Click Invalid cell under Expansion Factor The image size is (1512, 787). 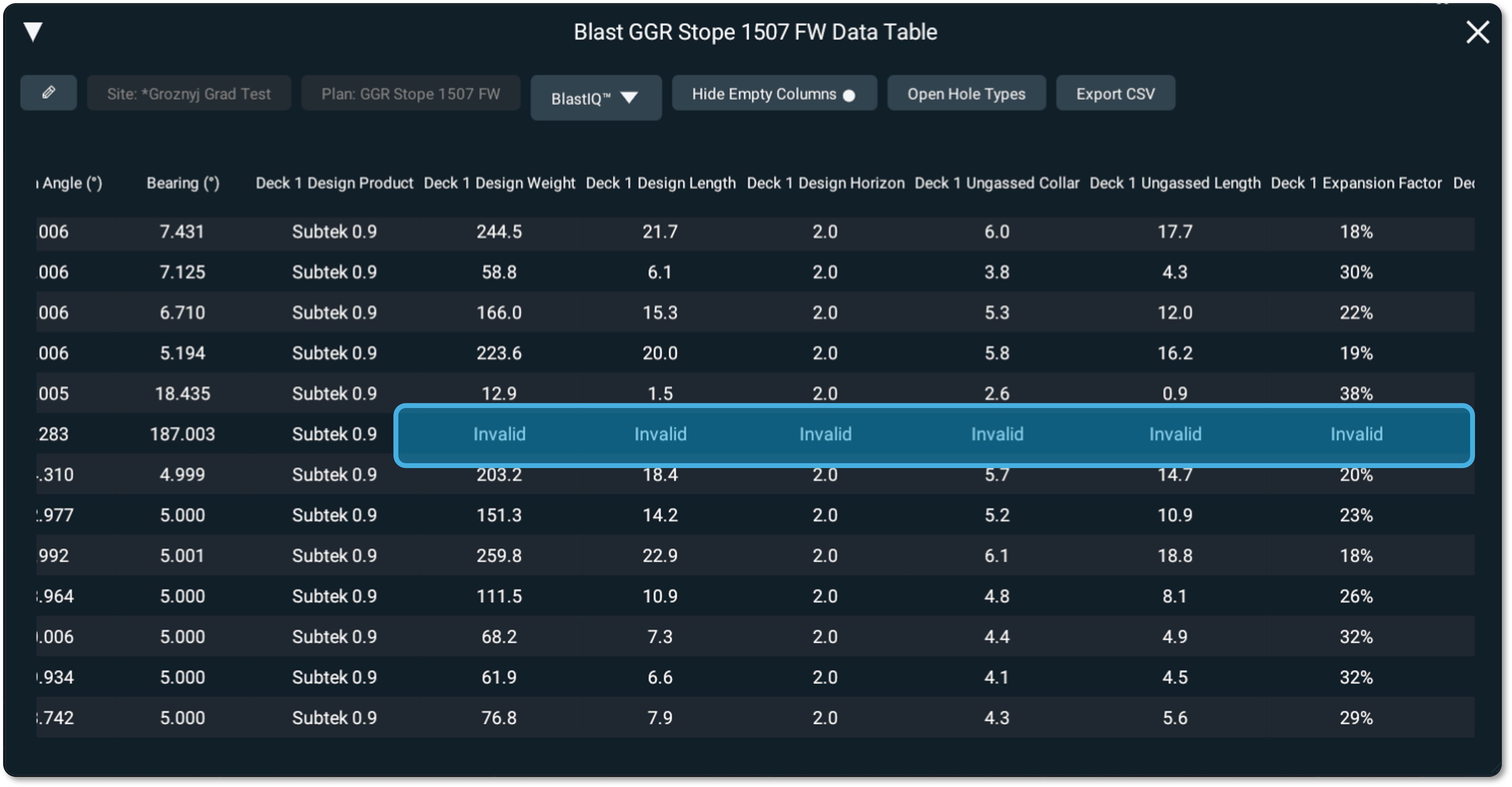click(1356, 434)
